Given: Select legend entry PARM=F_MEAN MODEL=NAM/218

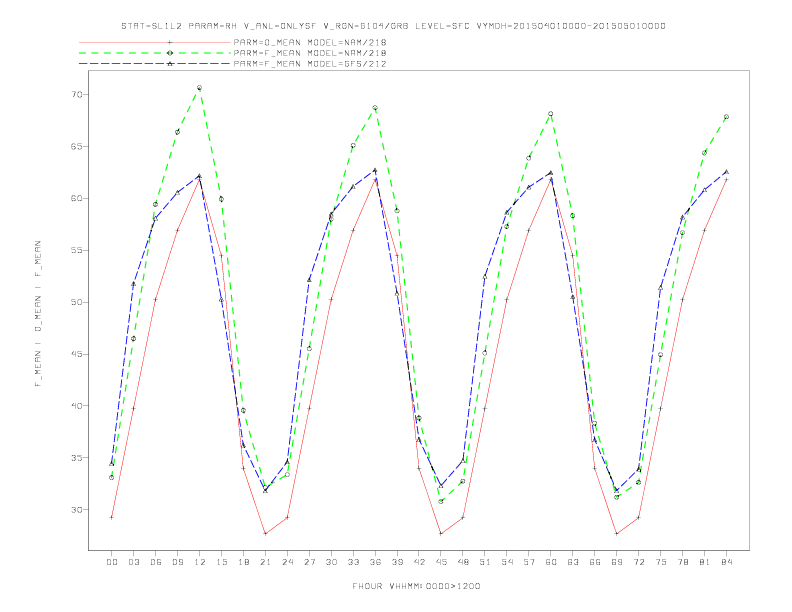Looking at the screenshot, I should coord(310,53).
